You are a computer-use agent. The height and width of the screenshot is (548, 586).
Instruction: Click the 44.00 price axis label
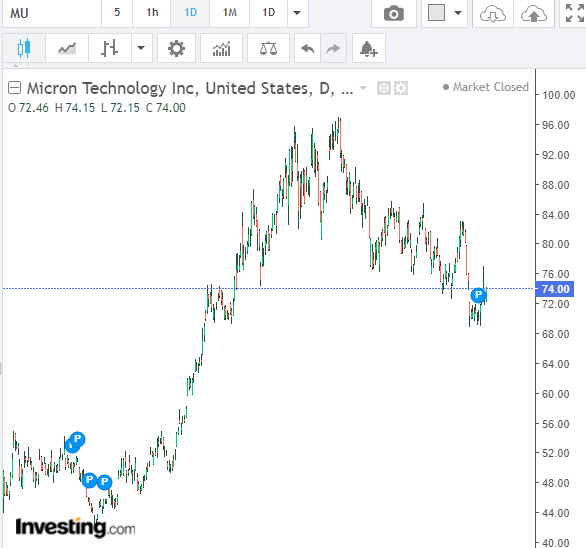point(556,513)
